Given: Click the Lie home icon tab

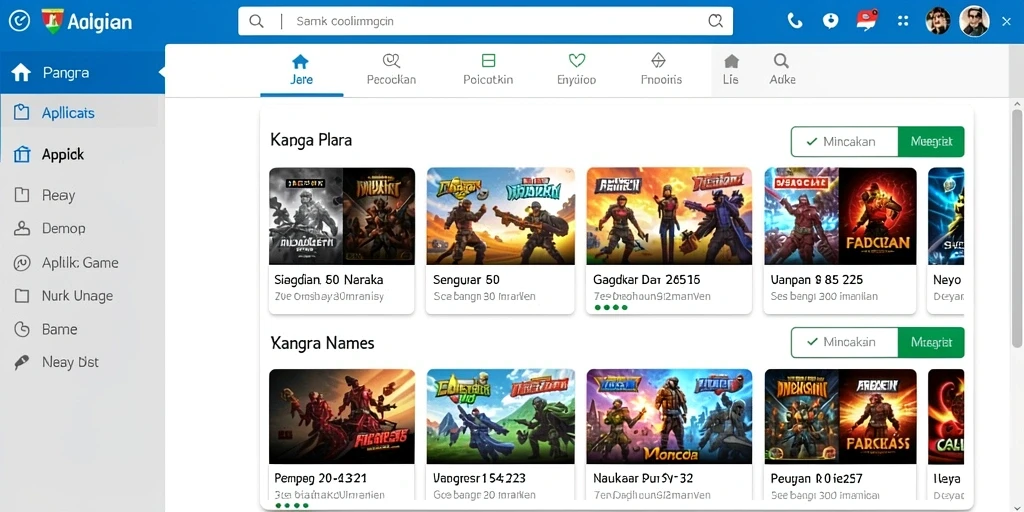Looking at the screenshot, I should click(x=731, y=70).
